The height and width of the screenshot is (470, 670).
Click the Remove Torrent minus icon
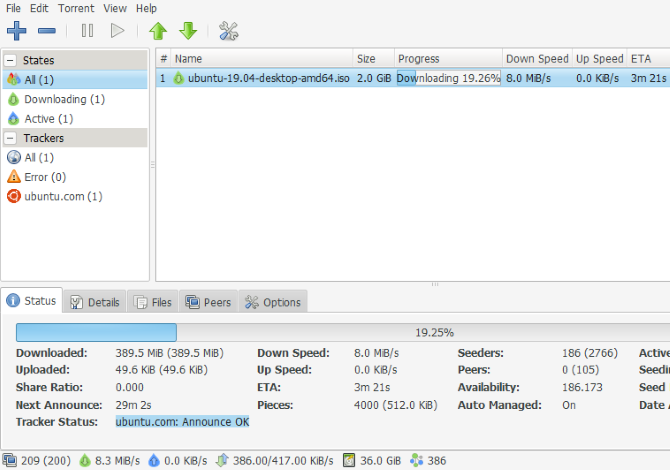pyautogui.click(x=47, y=31)
